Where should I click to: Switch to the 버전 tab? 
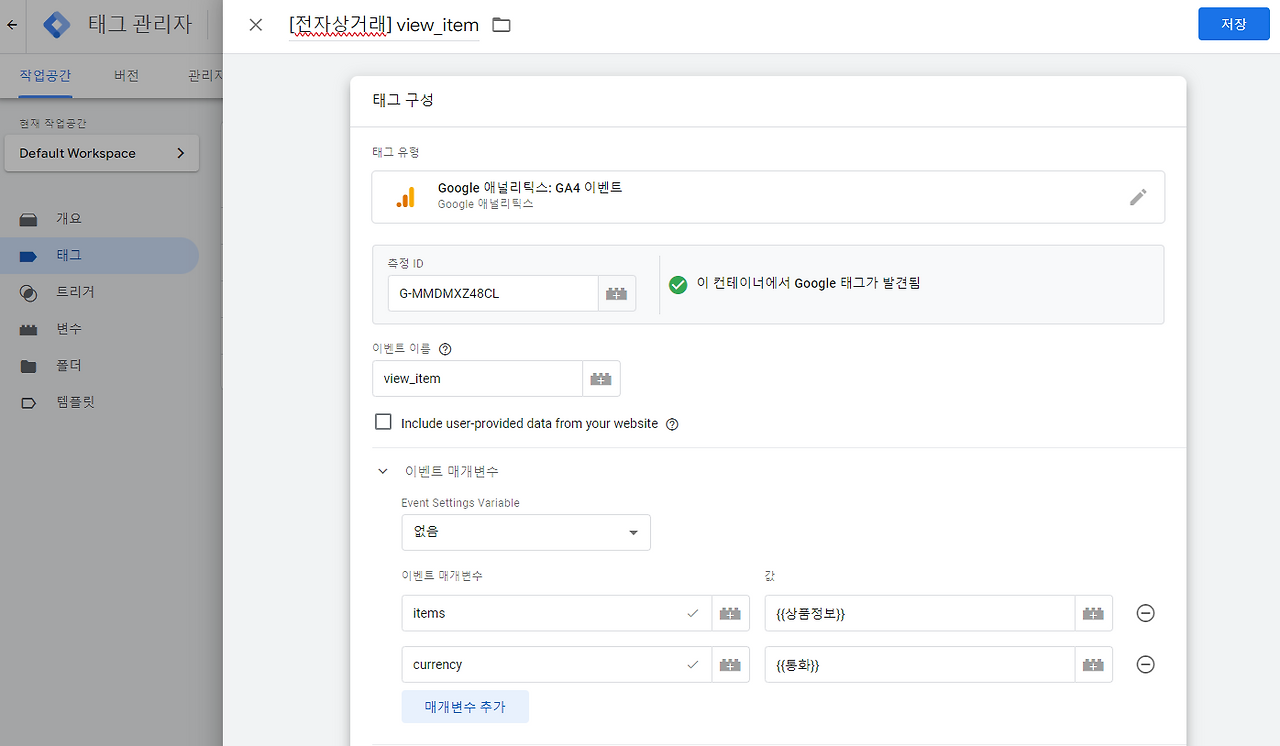pyautogui.click(x=126, y=74)
